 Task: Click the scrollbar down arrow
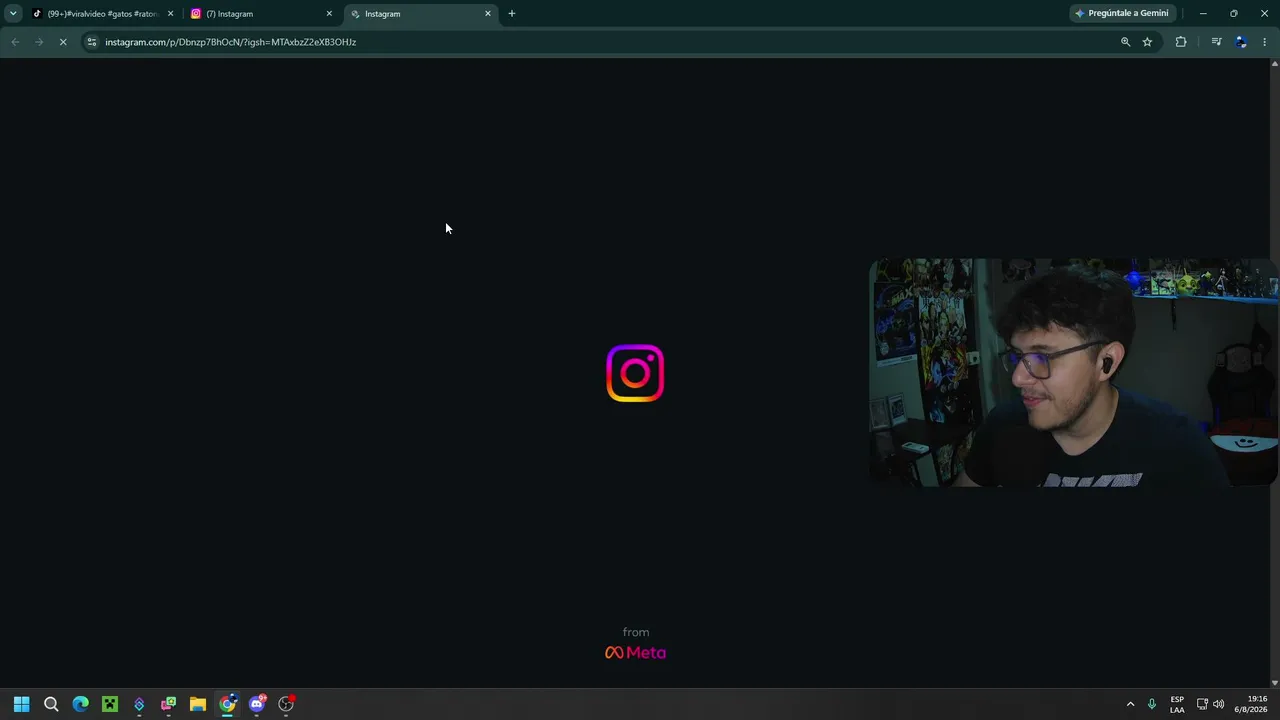1274,683
